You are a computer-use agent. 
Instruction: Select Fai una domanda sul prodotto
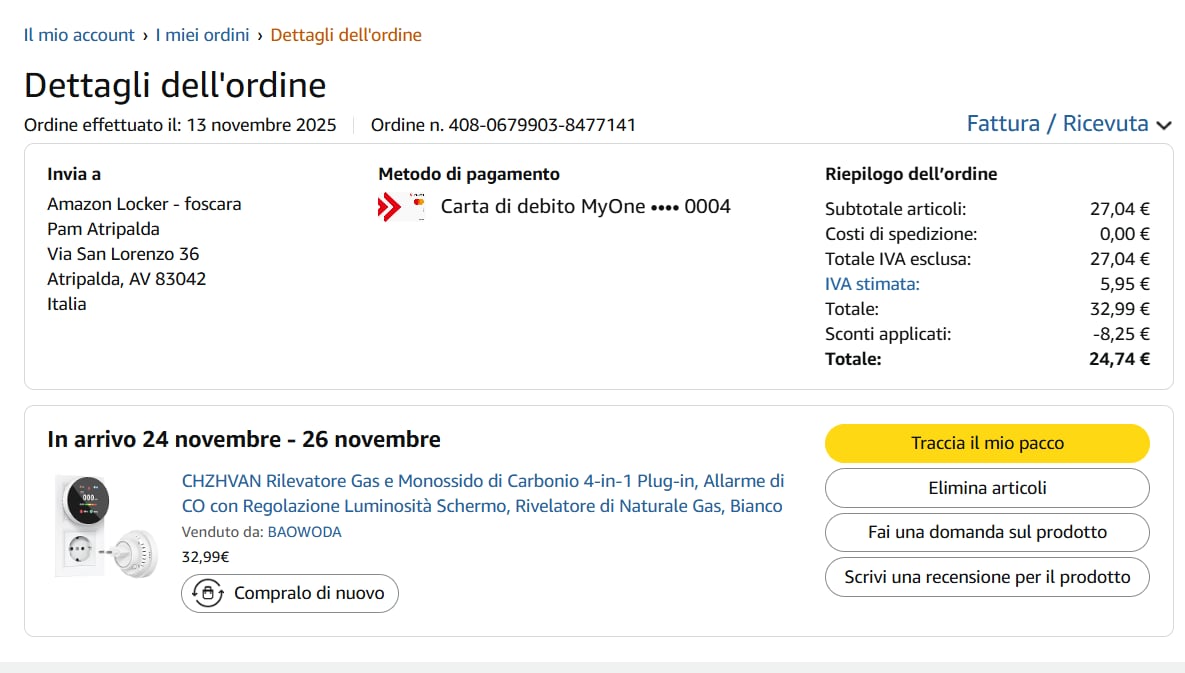[x=987, y=532]
